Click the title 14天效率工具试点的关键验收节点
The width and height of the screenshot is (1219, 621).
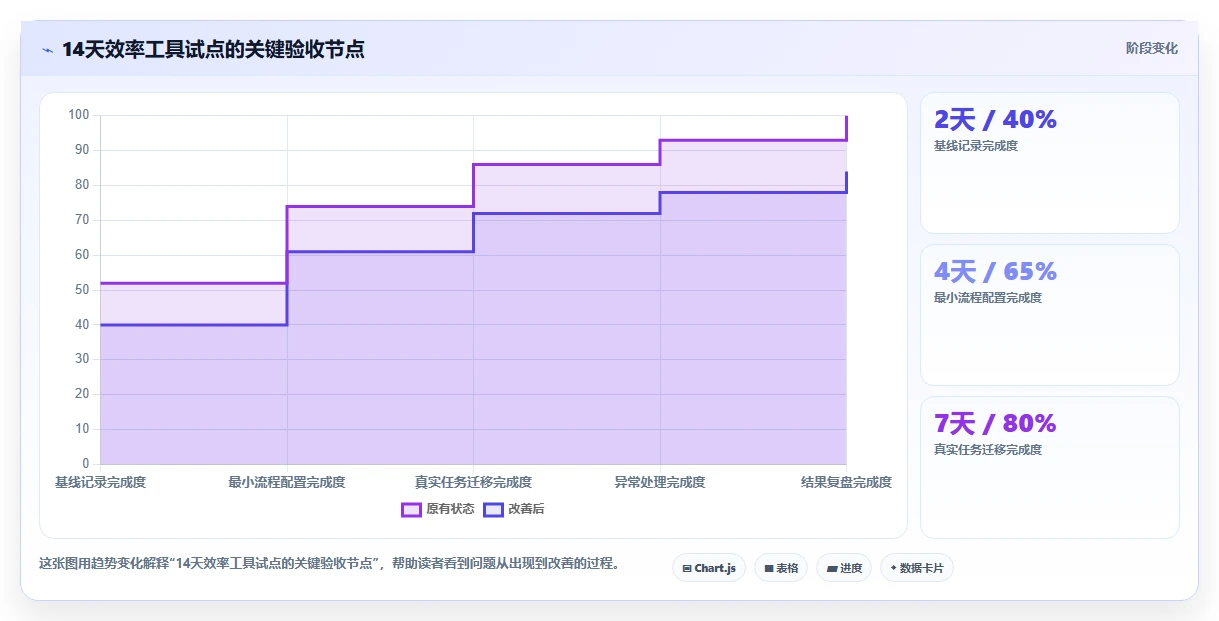[x=213, y=49]
